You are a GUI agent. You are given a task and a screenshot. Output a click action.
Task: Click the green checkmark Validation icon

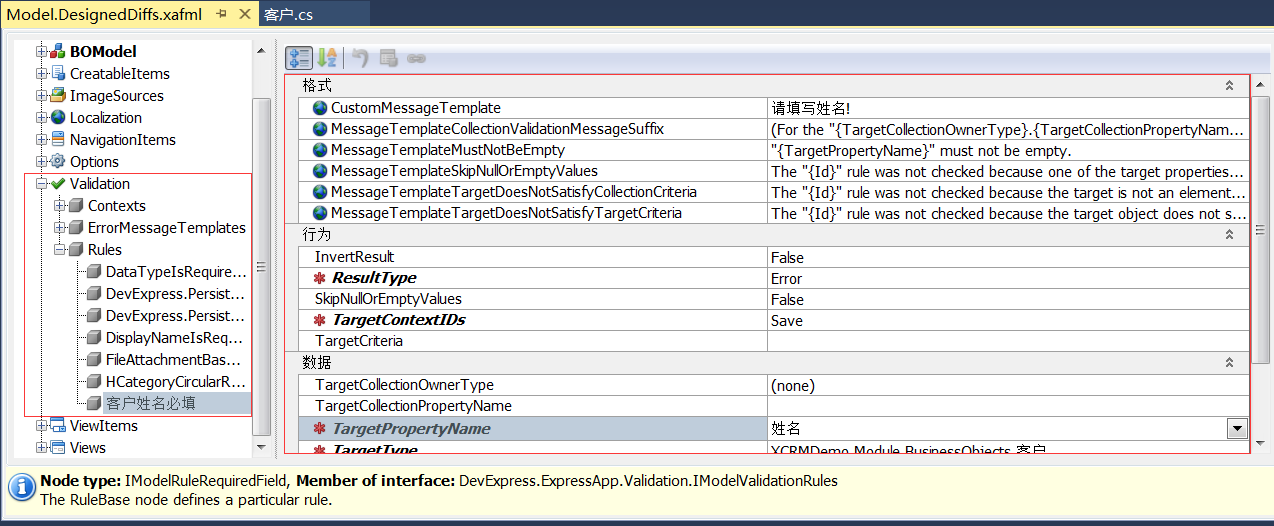(x=58, y=183)
